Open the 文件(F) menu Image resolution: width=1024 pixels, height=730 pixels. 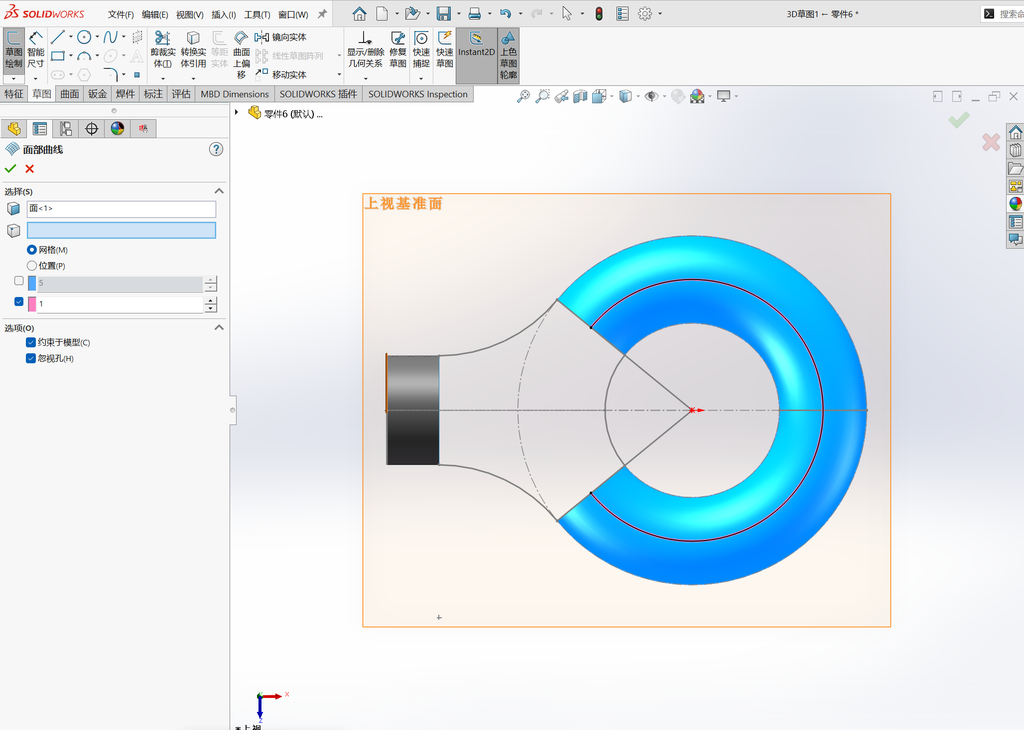pyautogui.click(x=121, y=14)
